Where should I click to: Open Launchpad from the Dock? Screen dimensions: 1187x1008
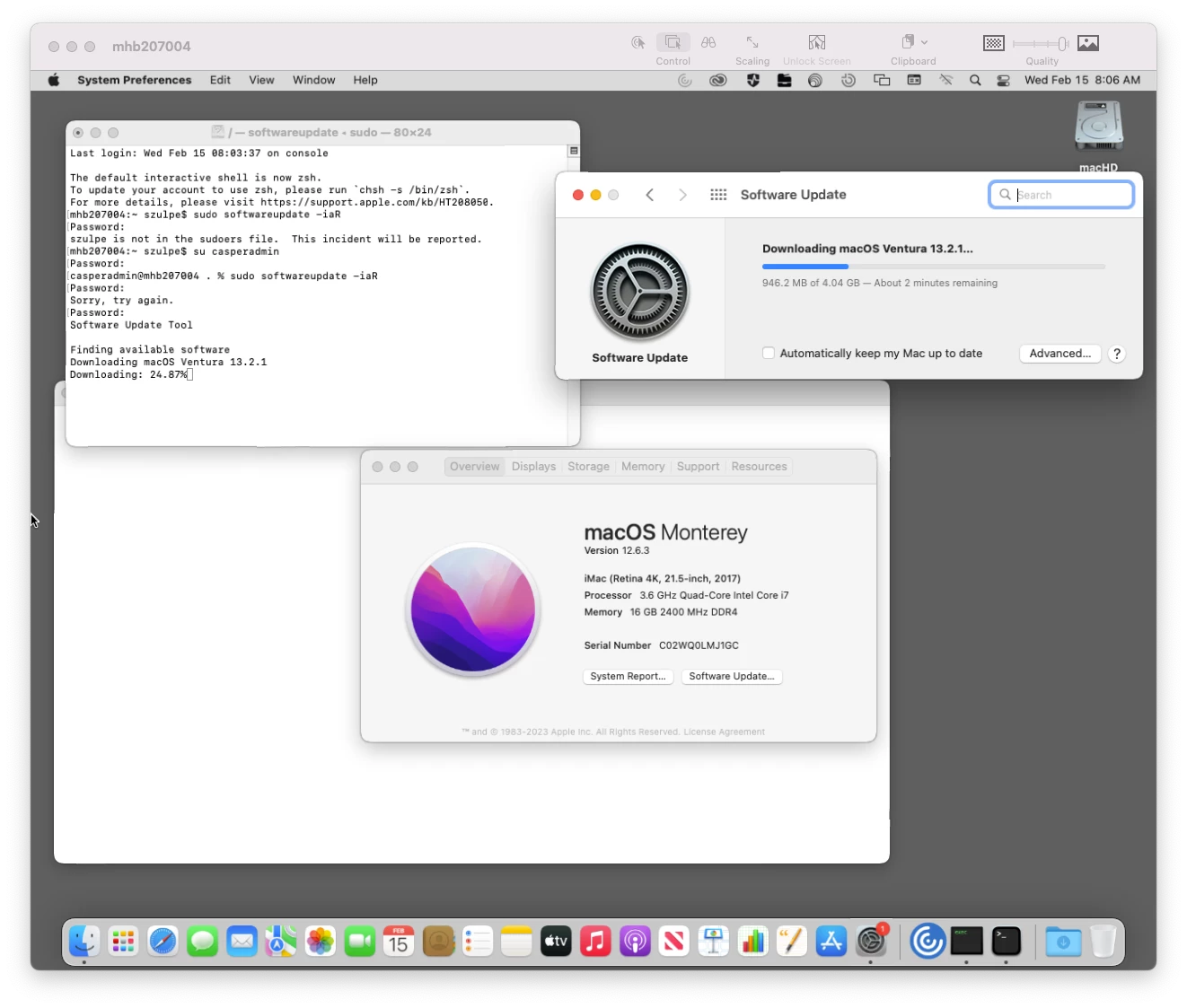tap(123, 941)
